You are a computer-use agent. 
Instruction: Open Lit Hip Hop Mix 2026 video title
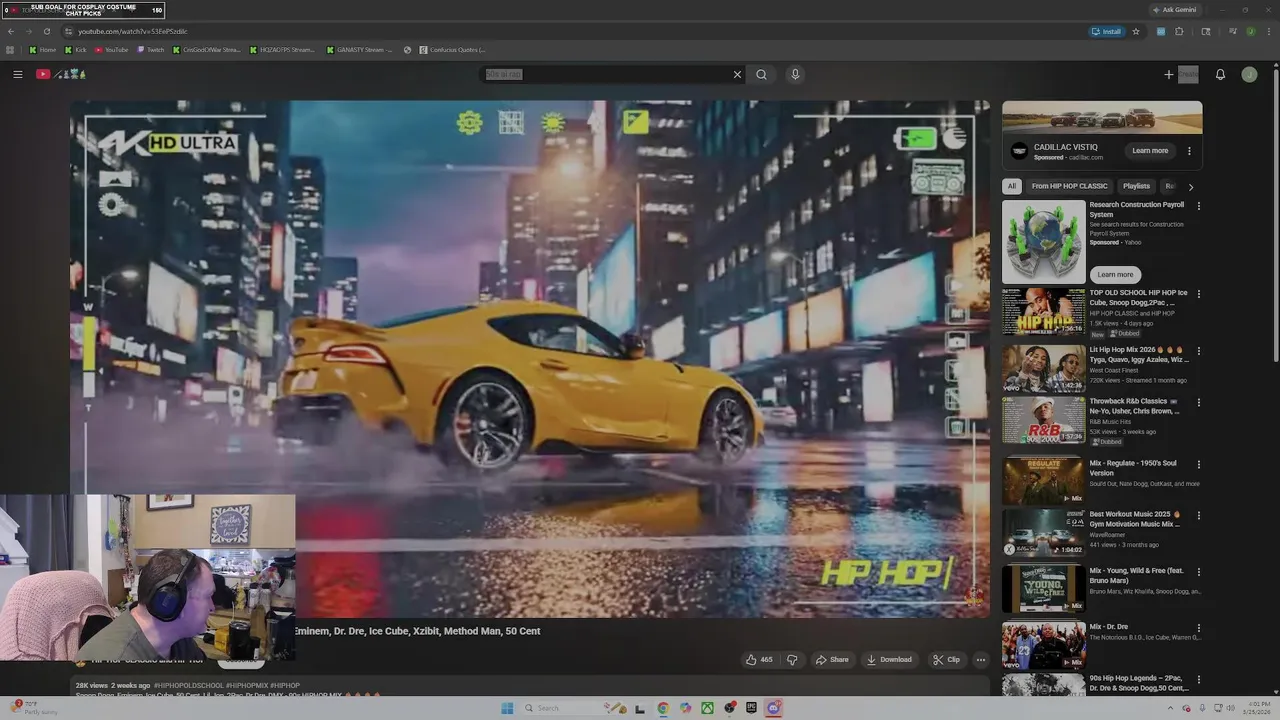[1139, 355]
